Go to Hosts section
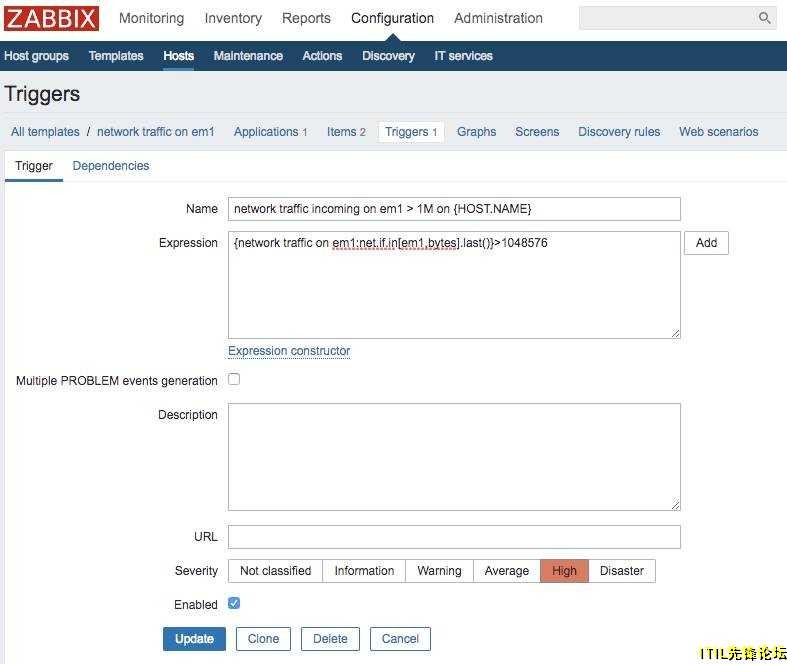The image size is (787, 664). (178, 56)
